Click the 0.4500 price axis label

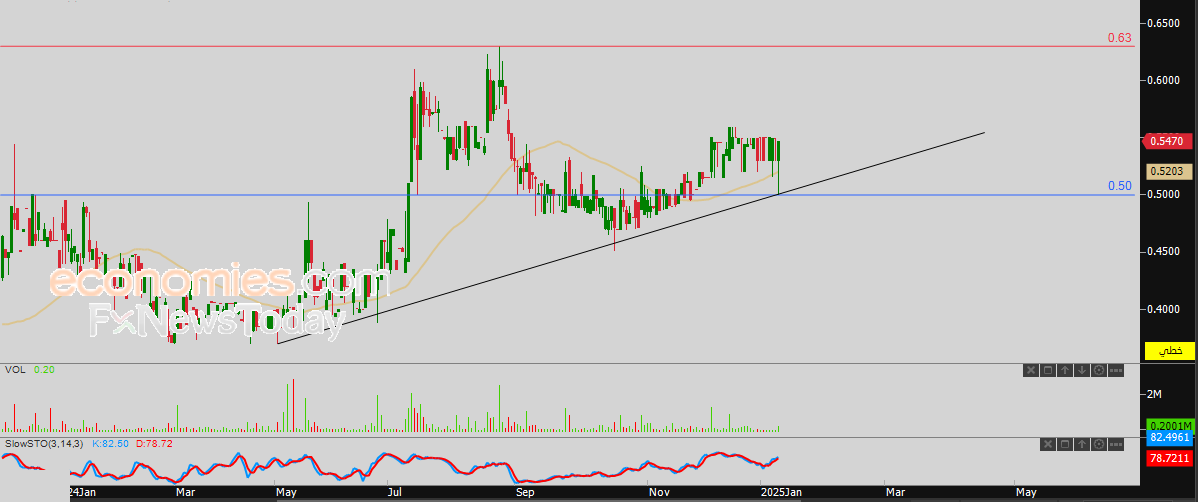1166,252
